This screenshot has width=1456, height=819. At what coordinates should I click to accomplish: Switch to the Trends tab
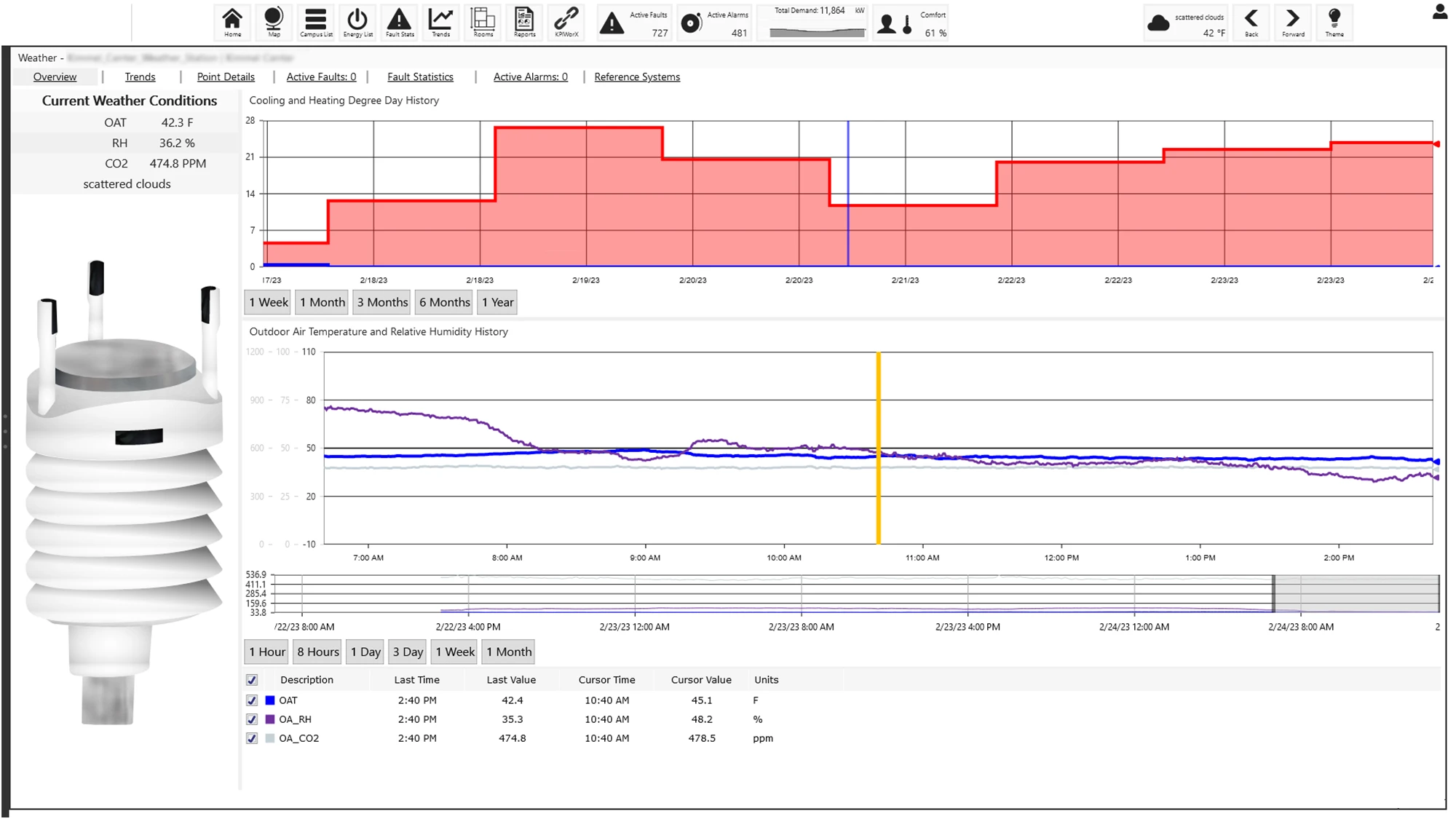(x=140, y=77)
